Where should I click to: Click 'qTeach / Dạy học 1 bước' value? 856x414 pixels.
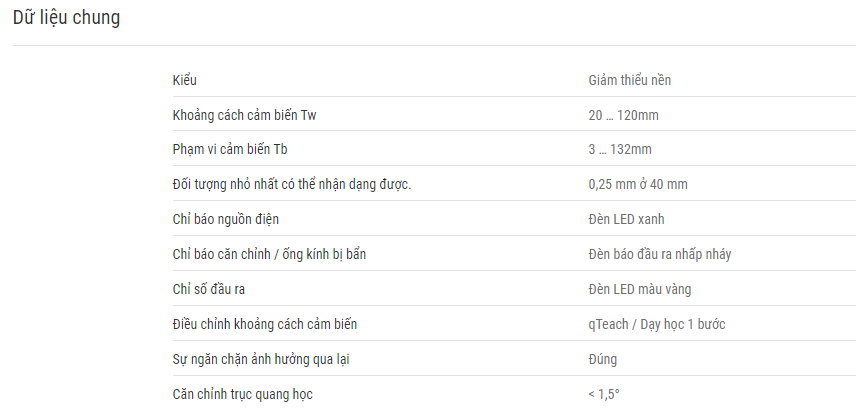pos(656,324)
